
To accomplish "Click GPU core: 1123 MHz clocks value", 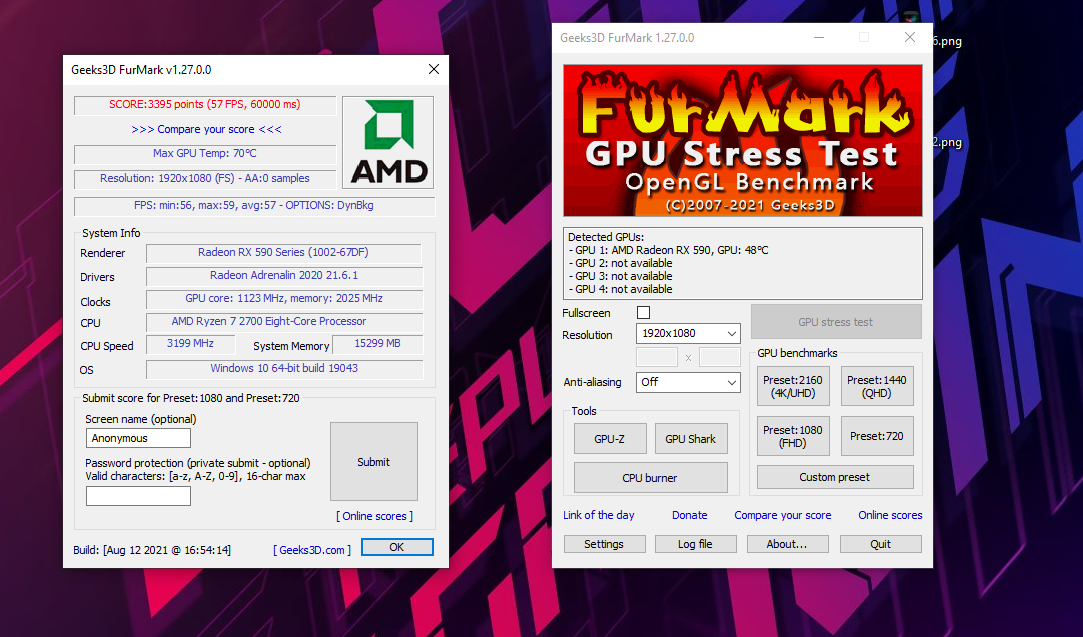I will [283, 298].
